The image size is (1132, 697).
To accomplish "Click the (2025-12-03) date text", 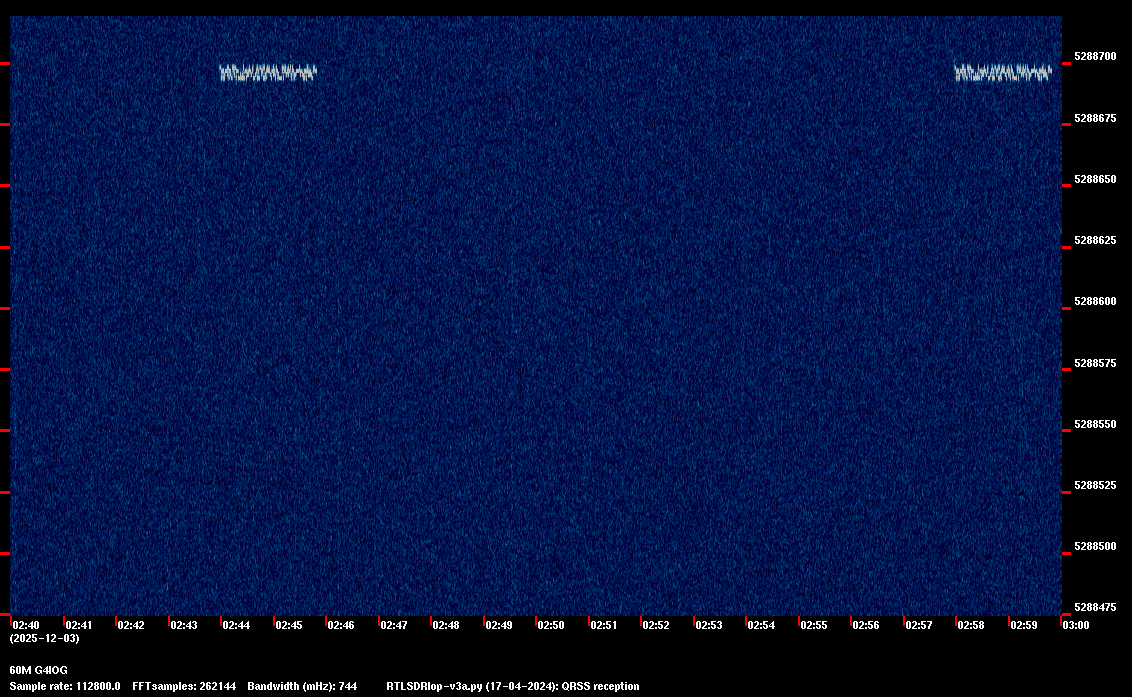I will pyautogui.click(x=45, y=638).
